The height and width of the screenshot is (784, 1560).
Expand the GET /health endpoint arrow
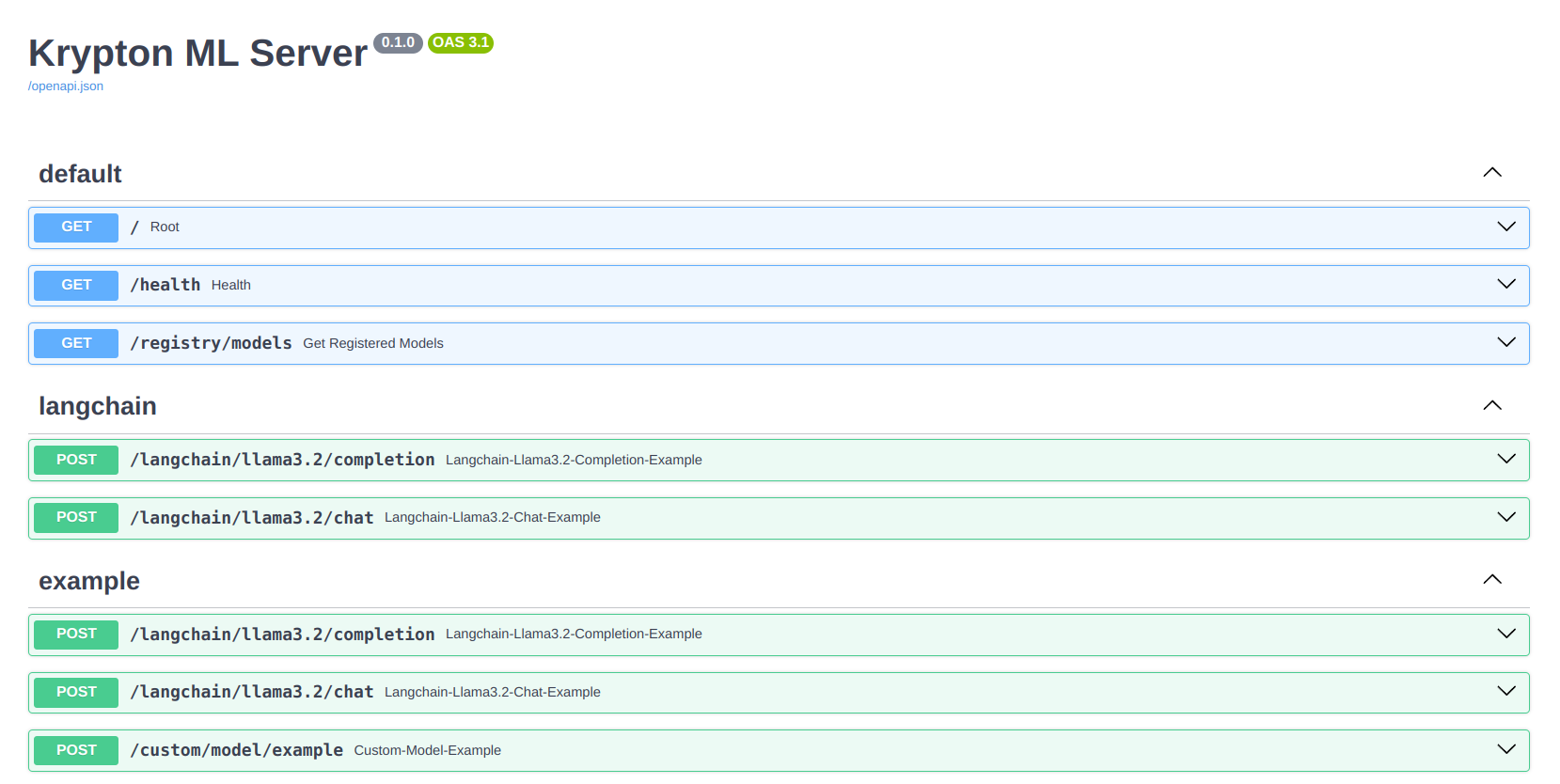[1506, 284]
